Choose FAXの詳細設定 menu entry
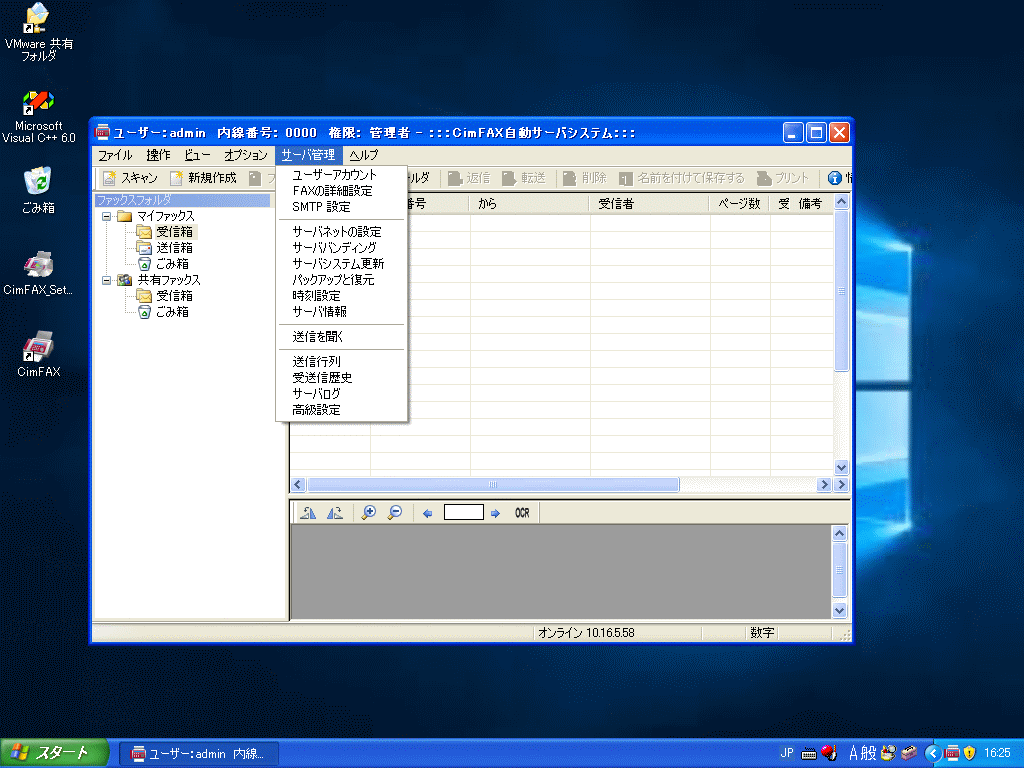The height and width of the screenshot is (768, 1024). [x=342, y=191]
